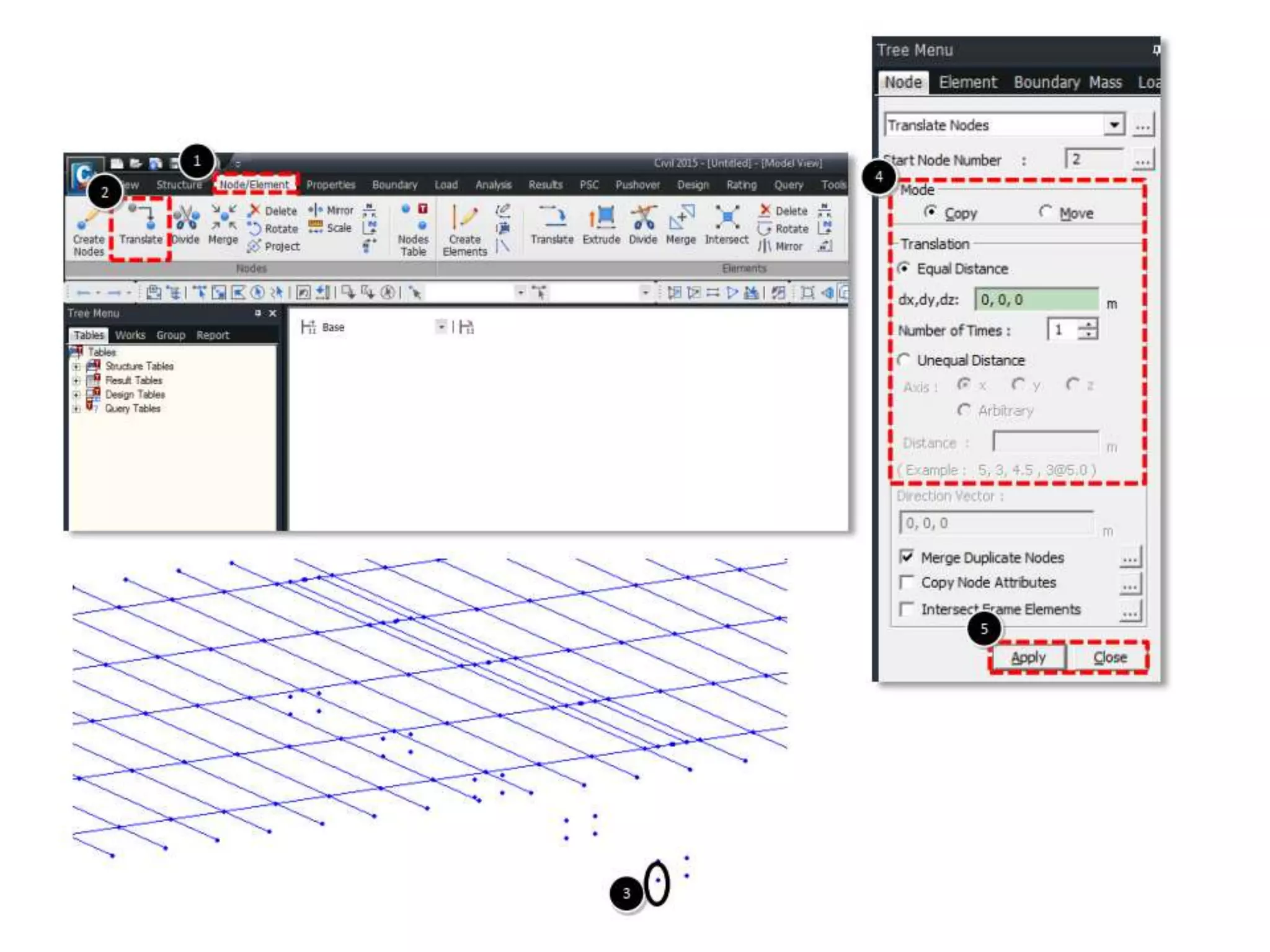The height and width of the screenshot is (952, 1270).
Task: Open the Base view dropdown
Action: (441, 327)
